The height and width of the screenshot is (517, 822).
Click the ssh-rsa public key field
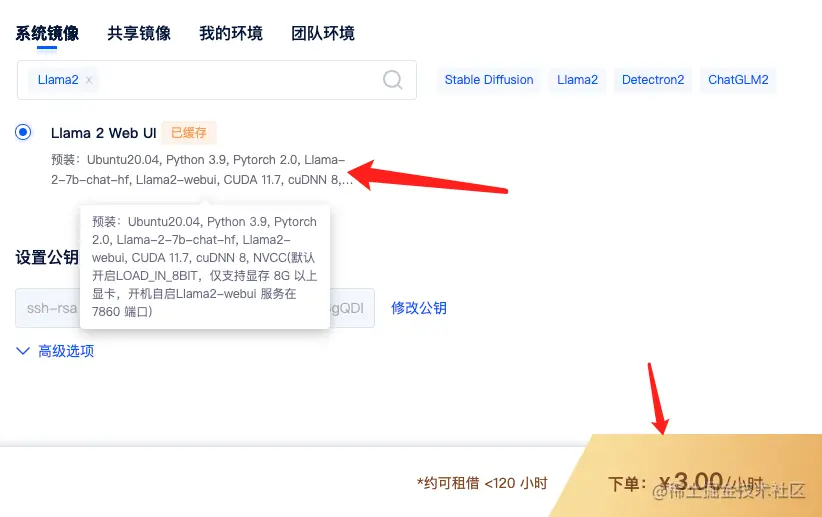point(194,308)
